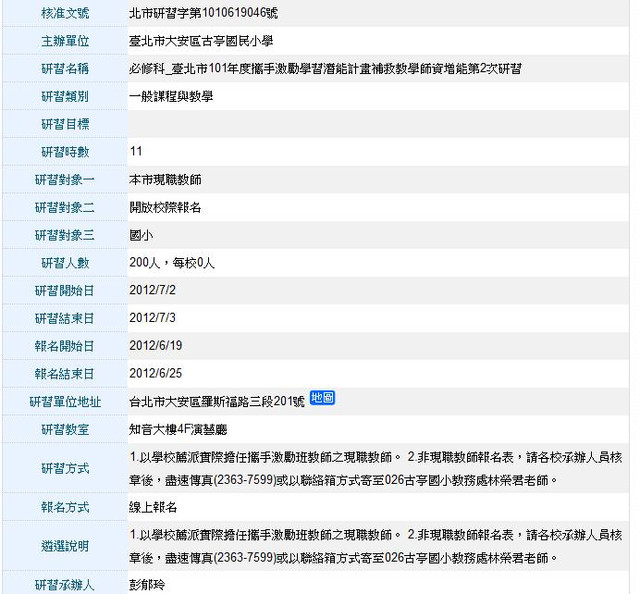Image resolution: width=640 pixels, height=594 pixels.
Task: Click the 研習單位地址 label
Action: 65,402
